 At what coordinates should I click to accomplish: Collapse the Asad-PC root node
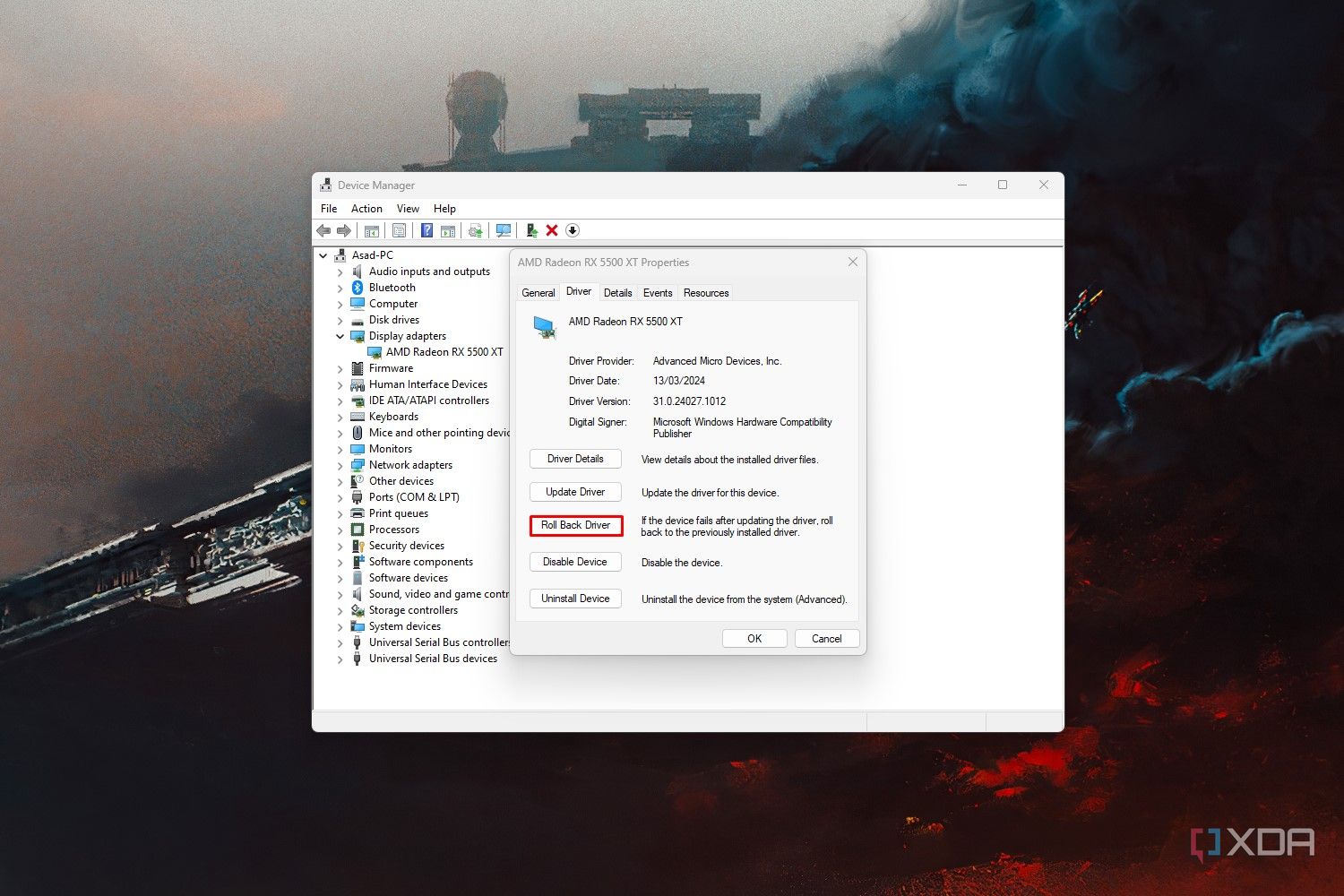(x=323, y=255)
